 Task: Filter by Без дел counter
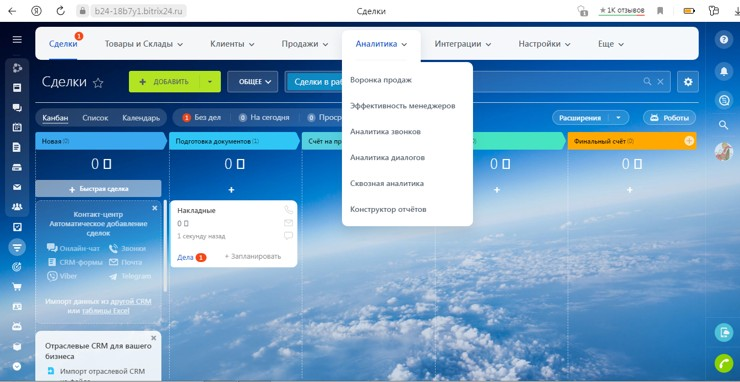pos(202,118)
